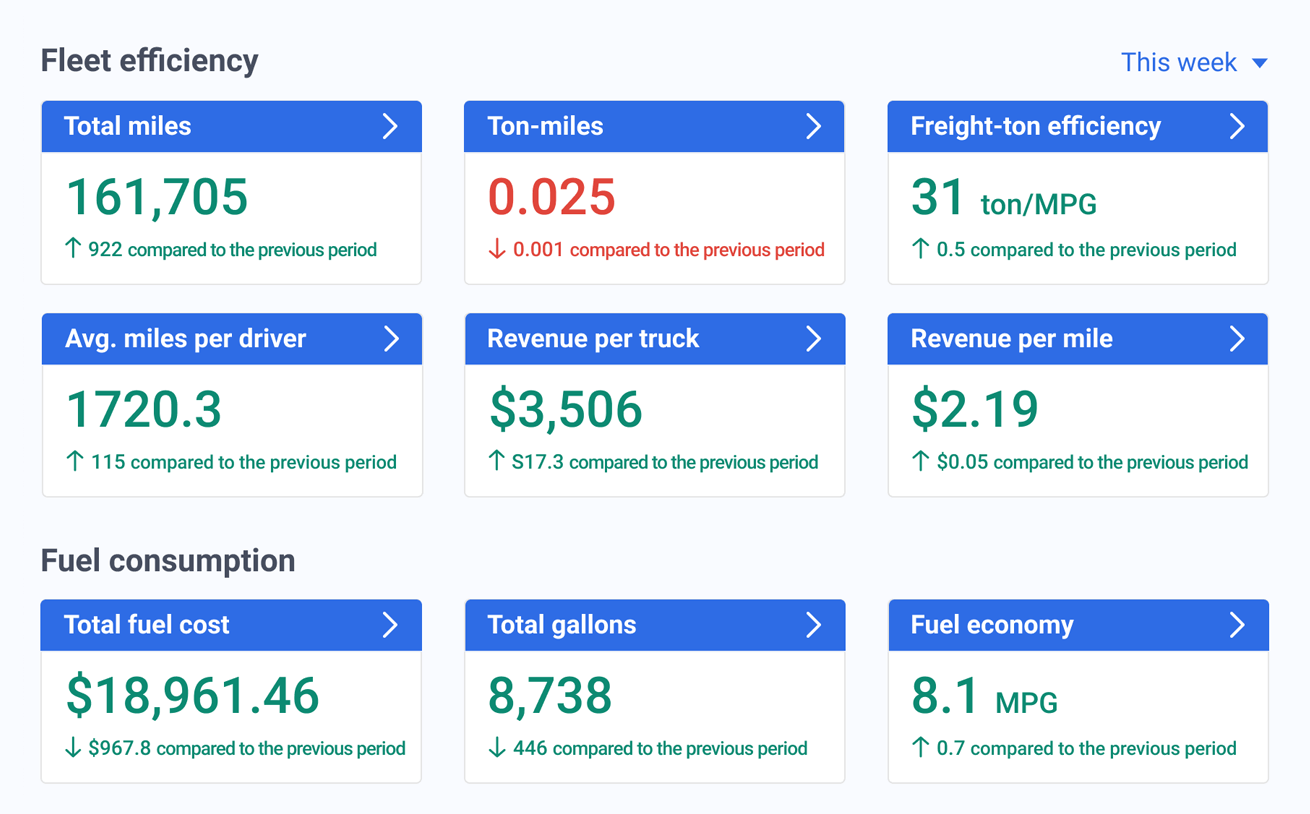Click the green up arrow beside Fuel economy change

coord(920,748)
